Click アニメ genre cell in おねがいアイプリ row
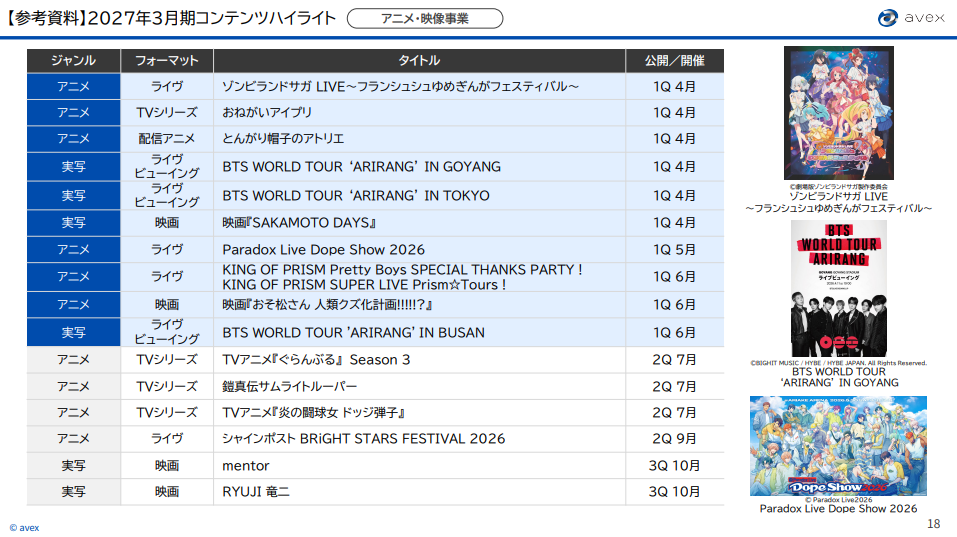 coord(73,113)
